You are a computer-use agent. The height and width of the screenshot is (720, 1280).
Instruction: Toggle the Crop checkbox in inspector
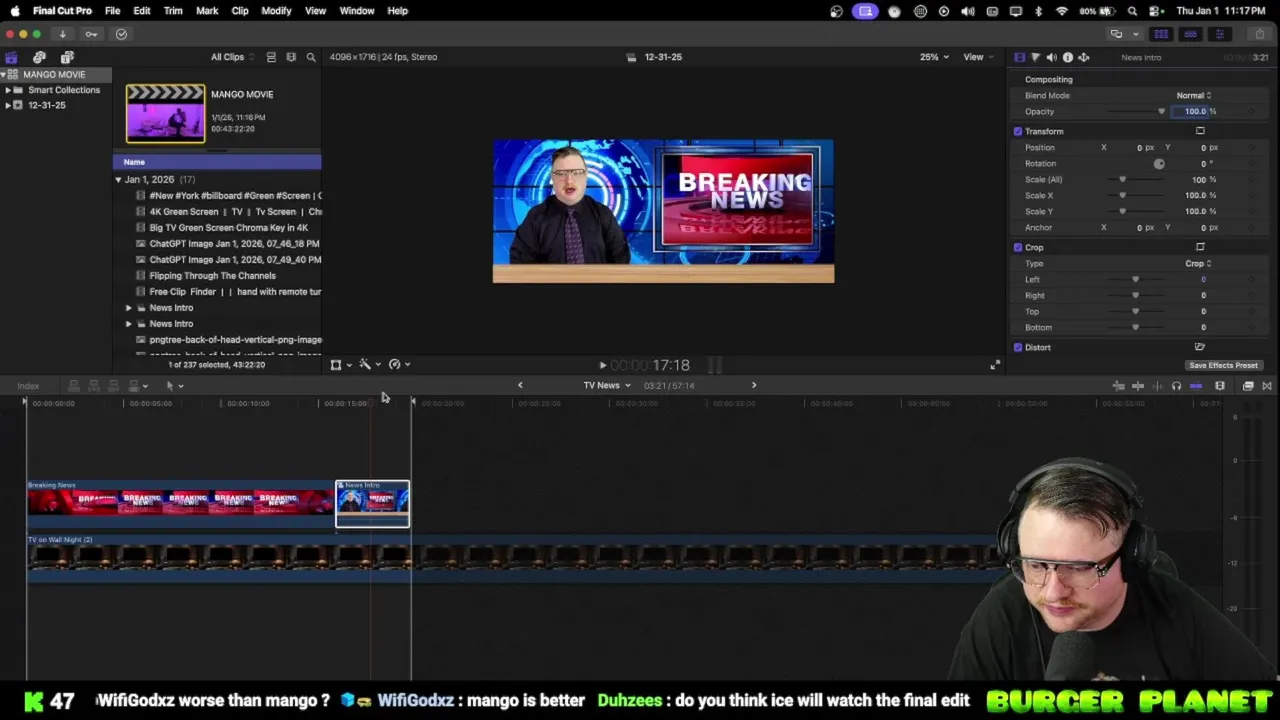click(x=1018, y=247)
